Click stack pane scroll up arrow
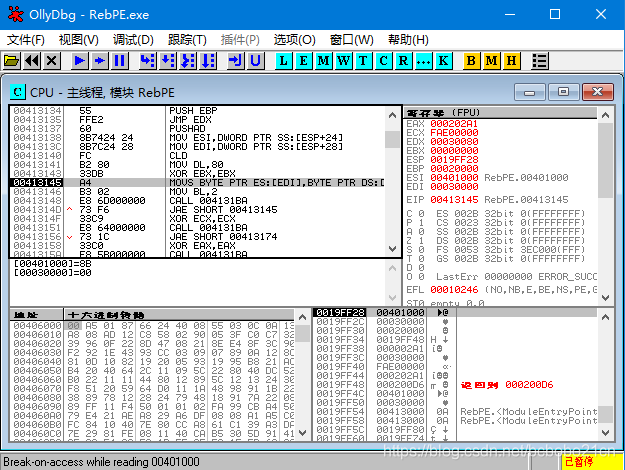625x470 pixels. click(x=605, y=317)
